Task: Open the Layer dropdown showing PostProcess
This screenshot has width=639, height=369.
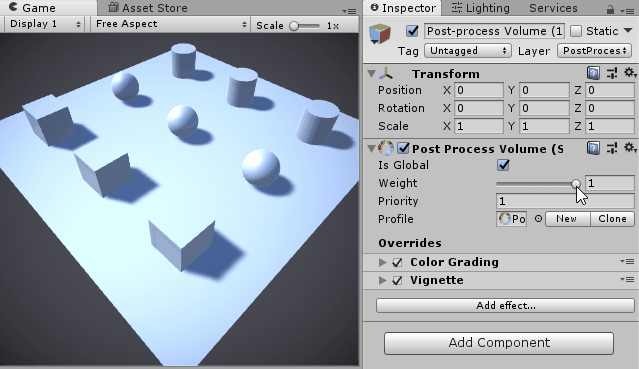Action: 594,51
